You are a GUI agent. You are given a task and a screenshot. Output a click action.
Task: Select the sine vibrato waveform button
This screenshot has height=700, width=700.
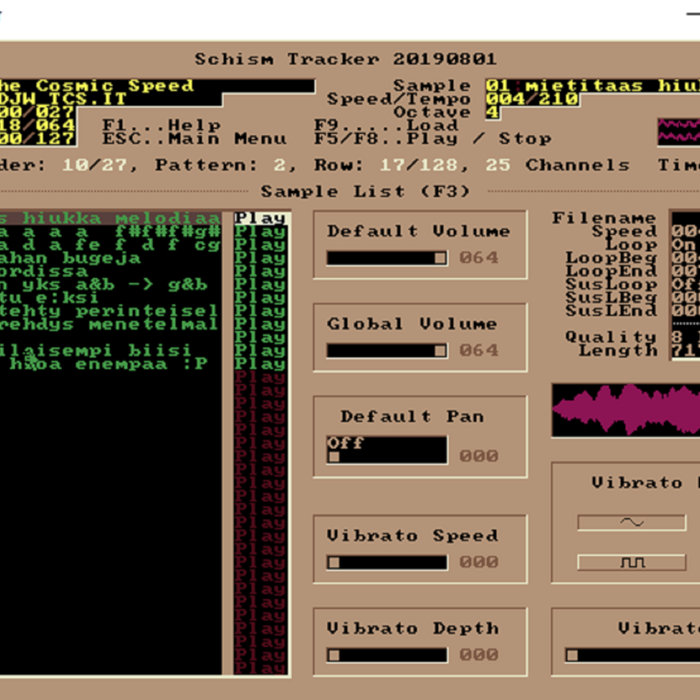631,522
